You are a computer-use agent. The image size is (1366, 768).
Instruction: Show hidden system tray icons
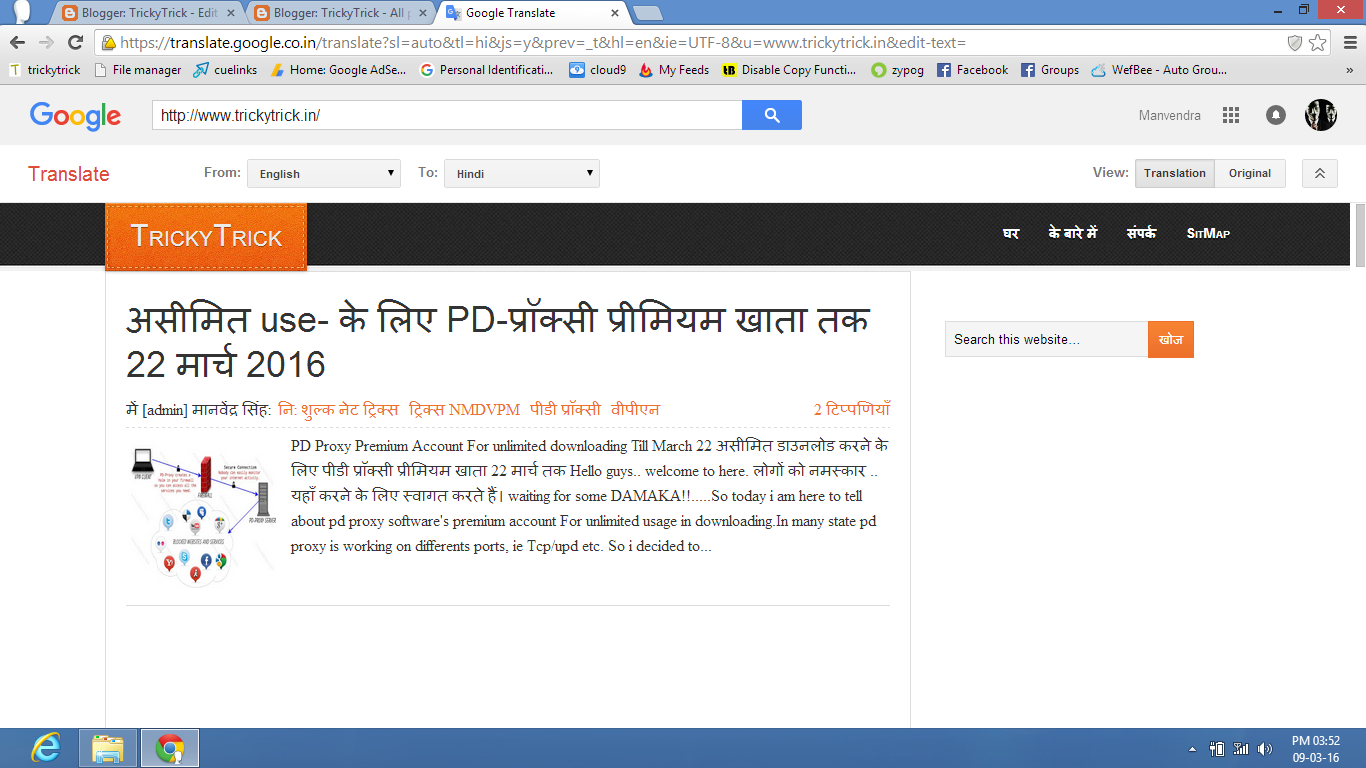click(1192, 749)
